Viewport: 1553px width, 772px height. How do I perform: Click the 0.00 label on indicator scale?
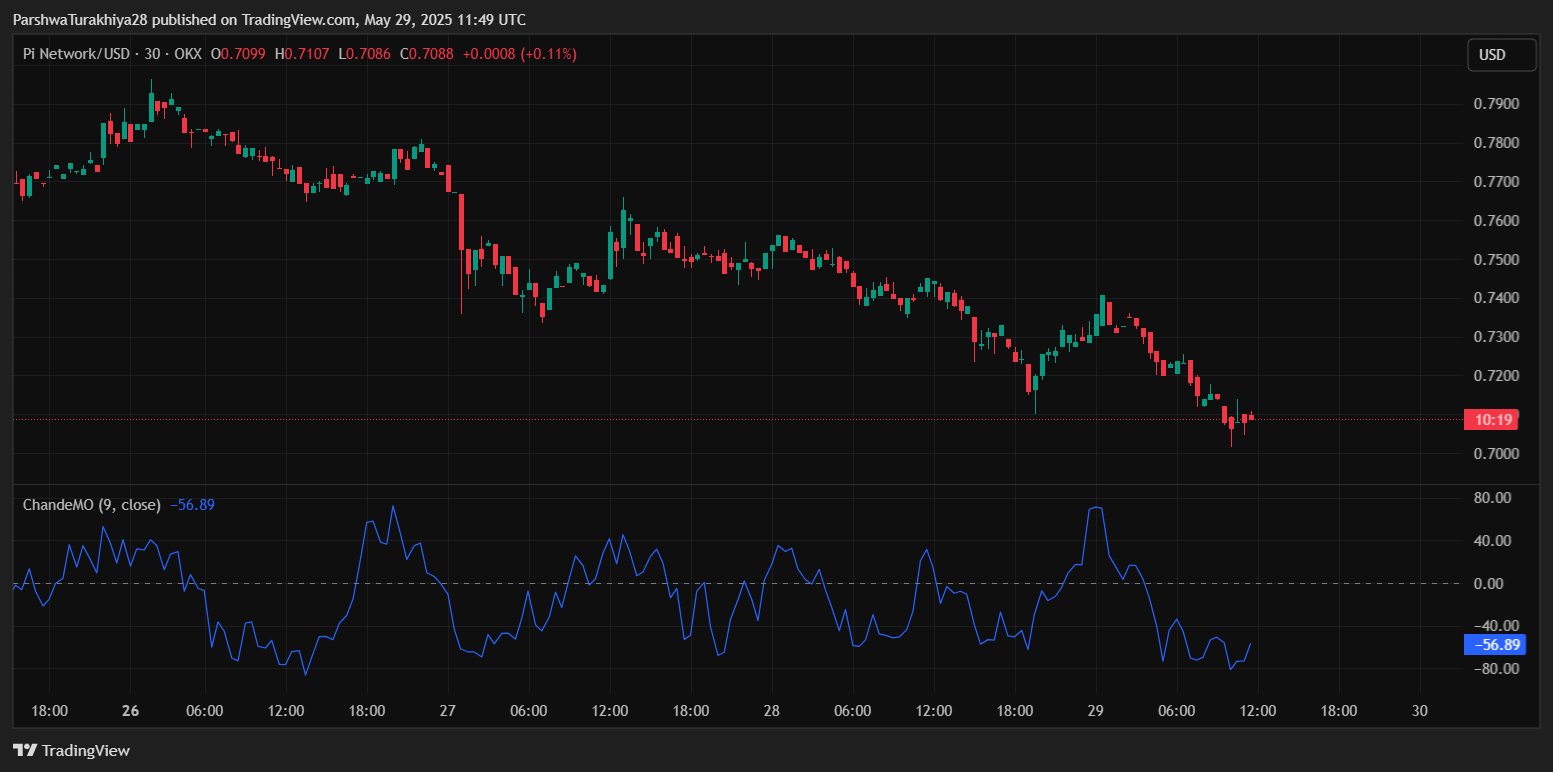1496,584
